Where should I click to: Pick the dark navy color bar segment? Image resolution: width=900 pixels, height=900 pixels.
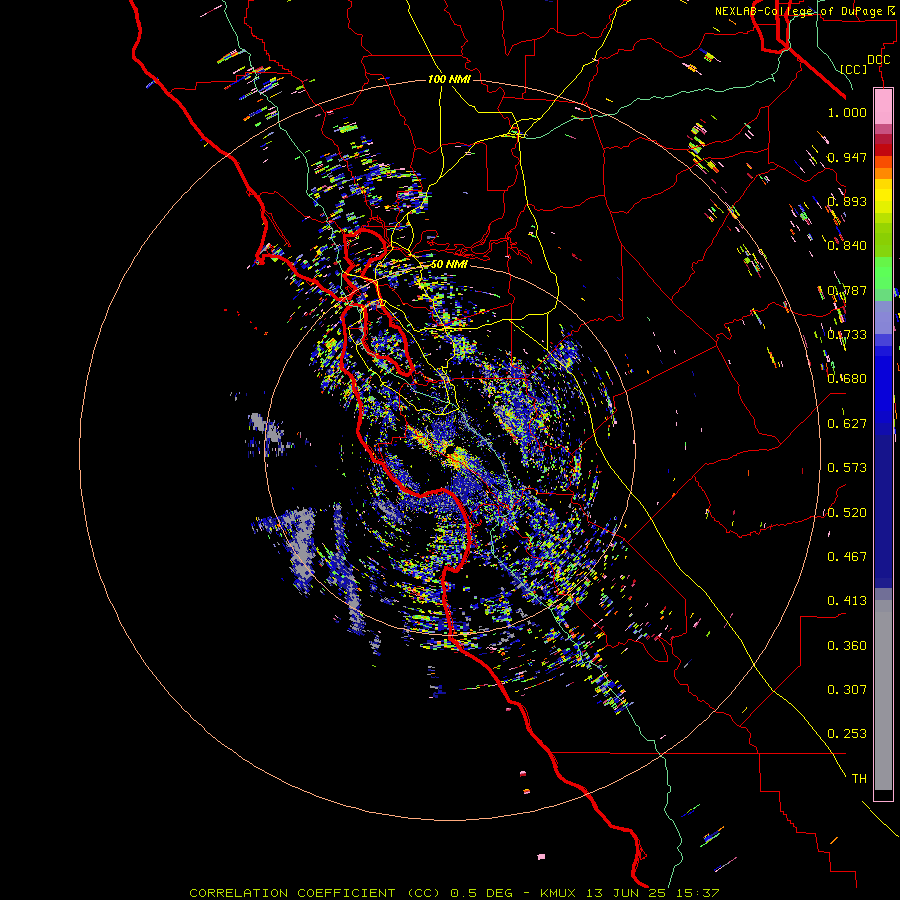(883, 505)
